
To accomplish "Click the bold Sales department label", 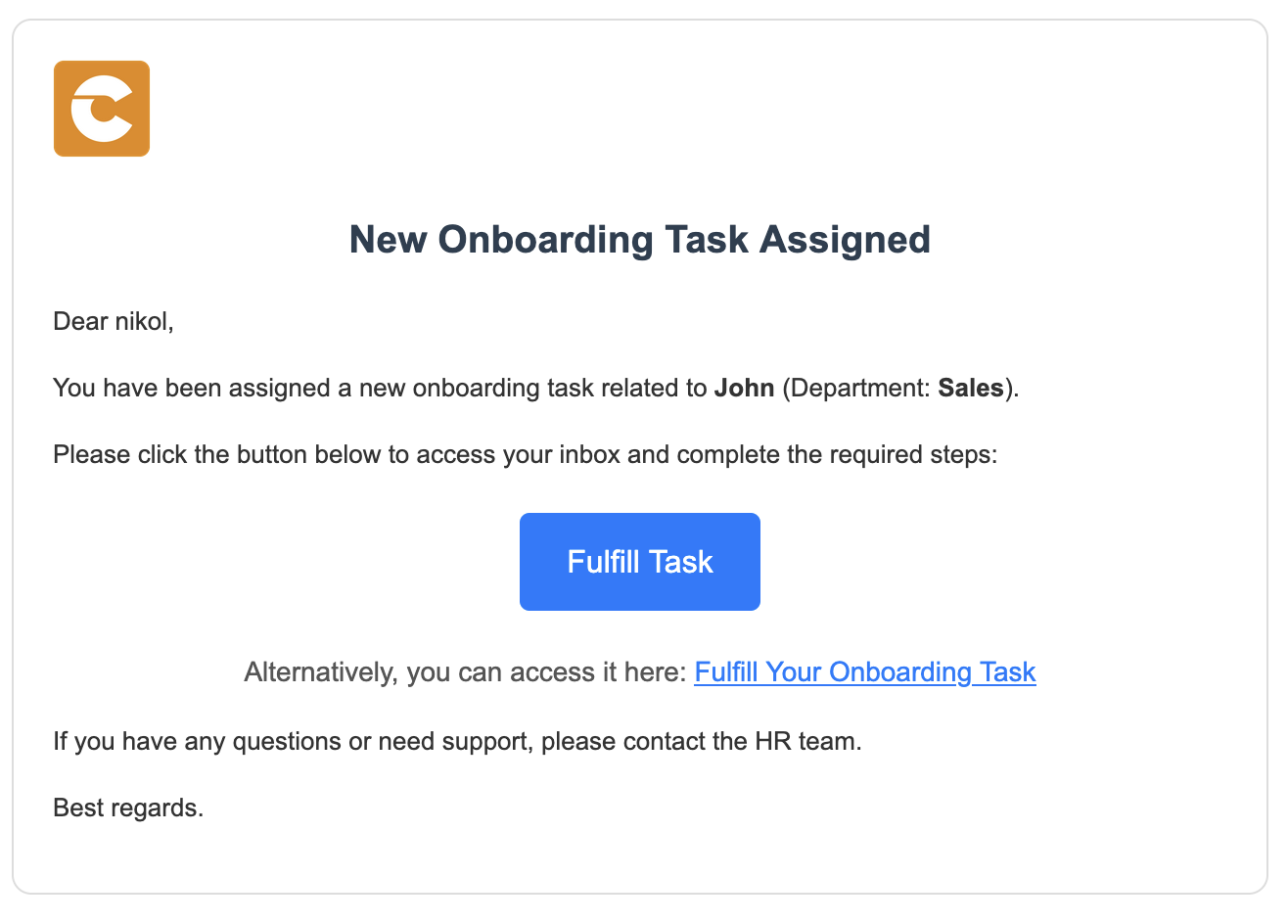I will 970,388.
